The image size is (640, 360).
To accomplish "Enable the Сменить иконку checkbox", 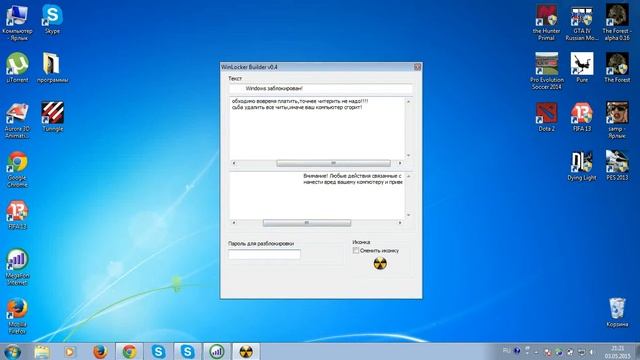I will (x=356, y=251).
